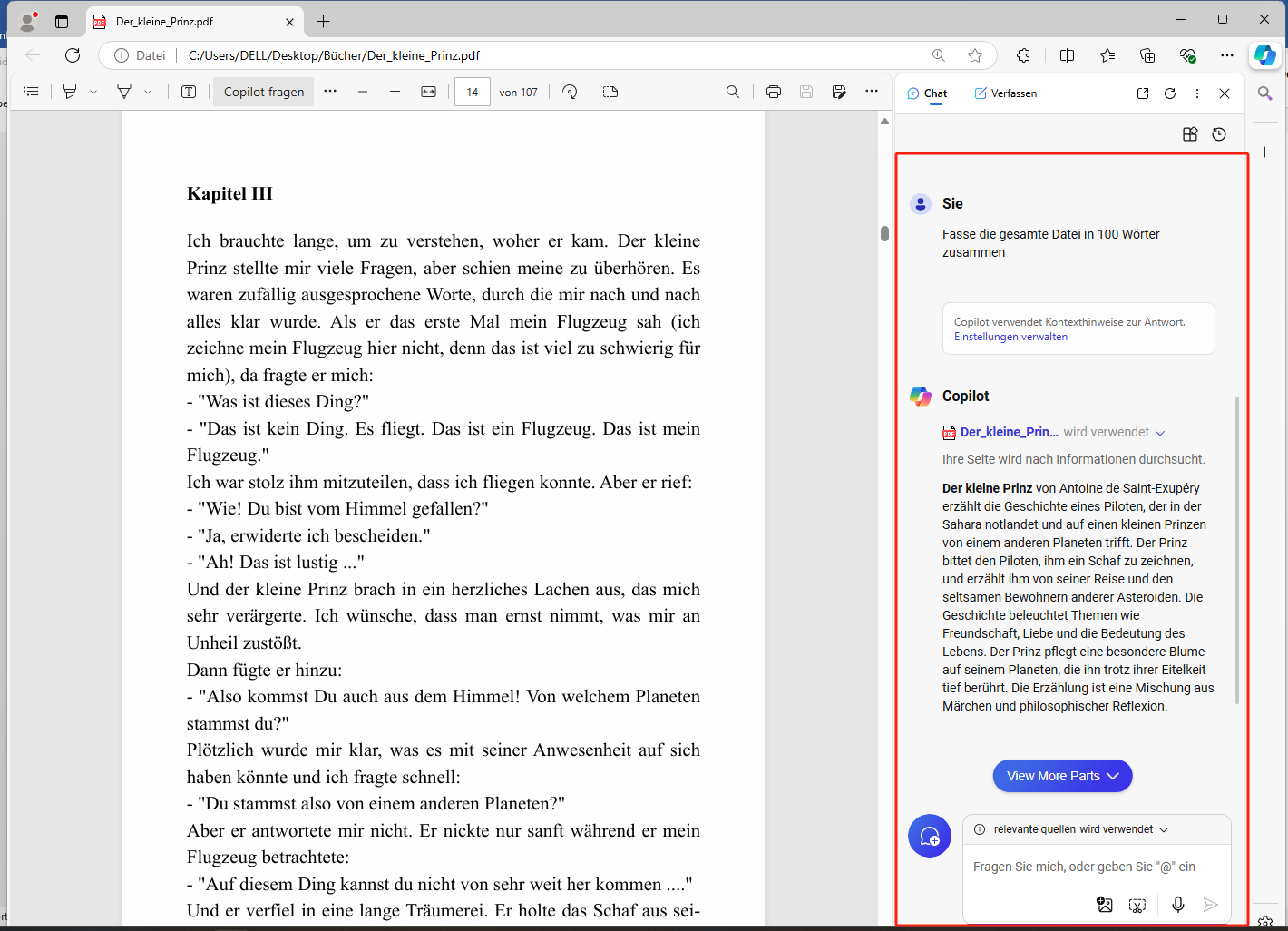Click the add screenshot icon in chat box
The image size is (1288, 931).
pyautogui.click(x=1137, y=905)
